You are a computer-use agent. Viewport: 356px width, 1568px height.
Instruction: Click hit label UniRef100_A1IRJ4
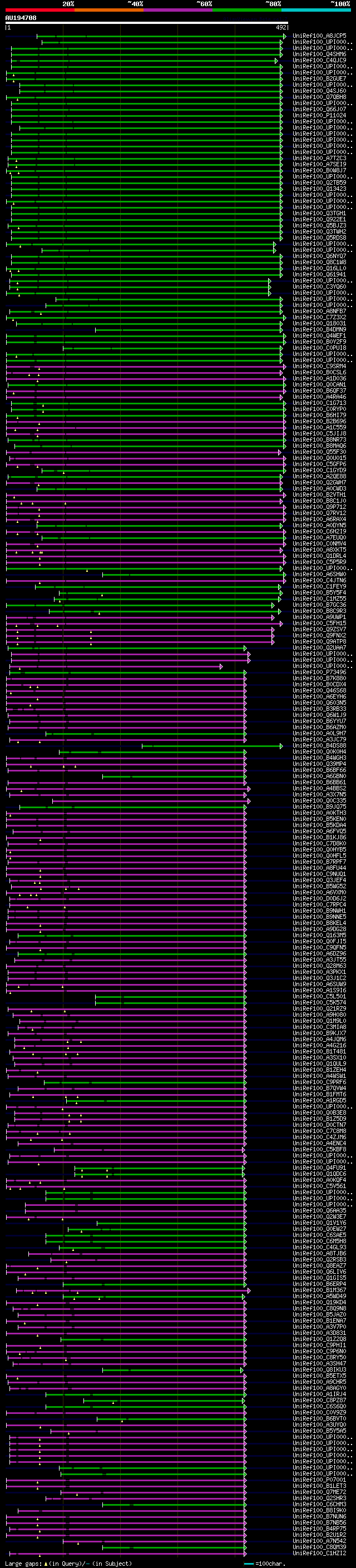click(319, 1394)
